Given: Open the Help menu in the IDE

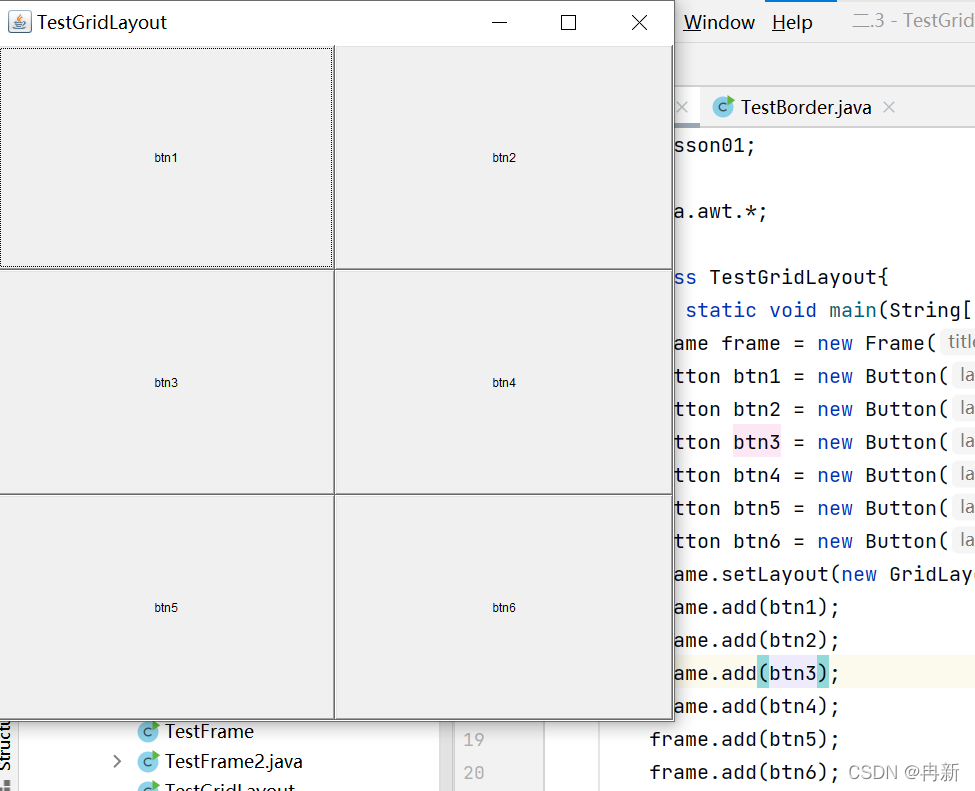Looking at the screenshot, I should pos(792,22).
